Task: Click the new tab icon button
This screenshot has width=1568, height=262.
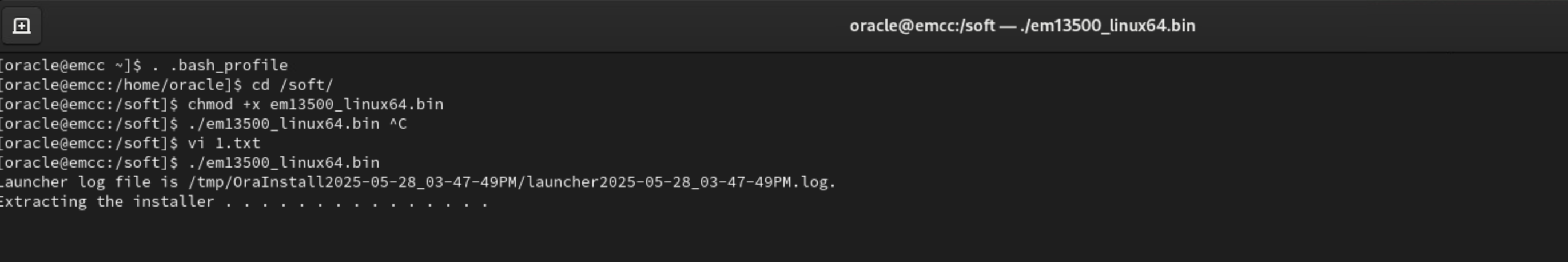Action: pyautogui.click(x=21, y=26)
